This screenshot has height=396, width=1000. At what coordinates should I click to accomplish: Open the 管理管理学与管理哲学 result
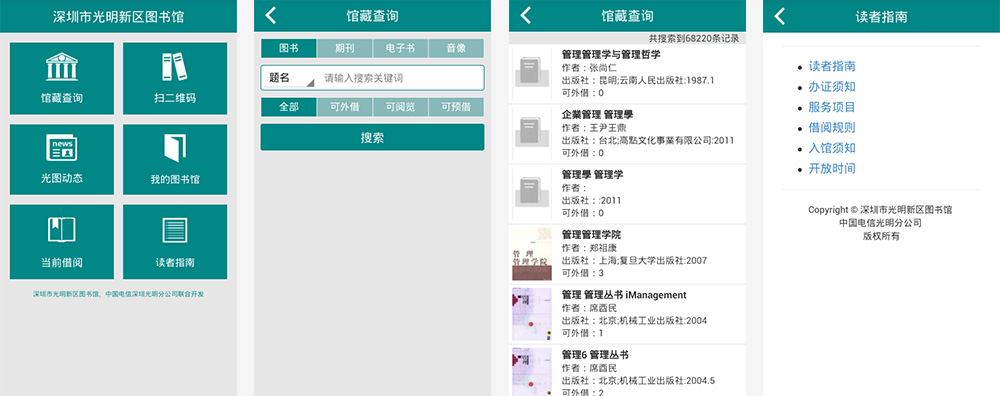[x=628, y=74]
